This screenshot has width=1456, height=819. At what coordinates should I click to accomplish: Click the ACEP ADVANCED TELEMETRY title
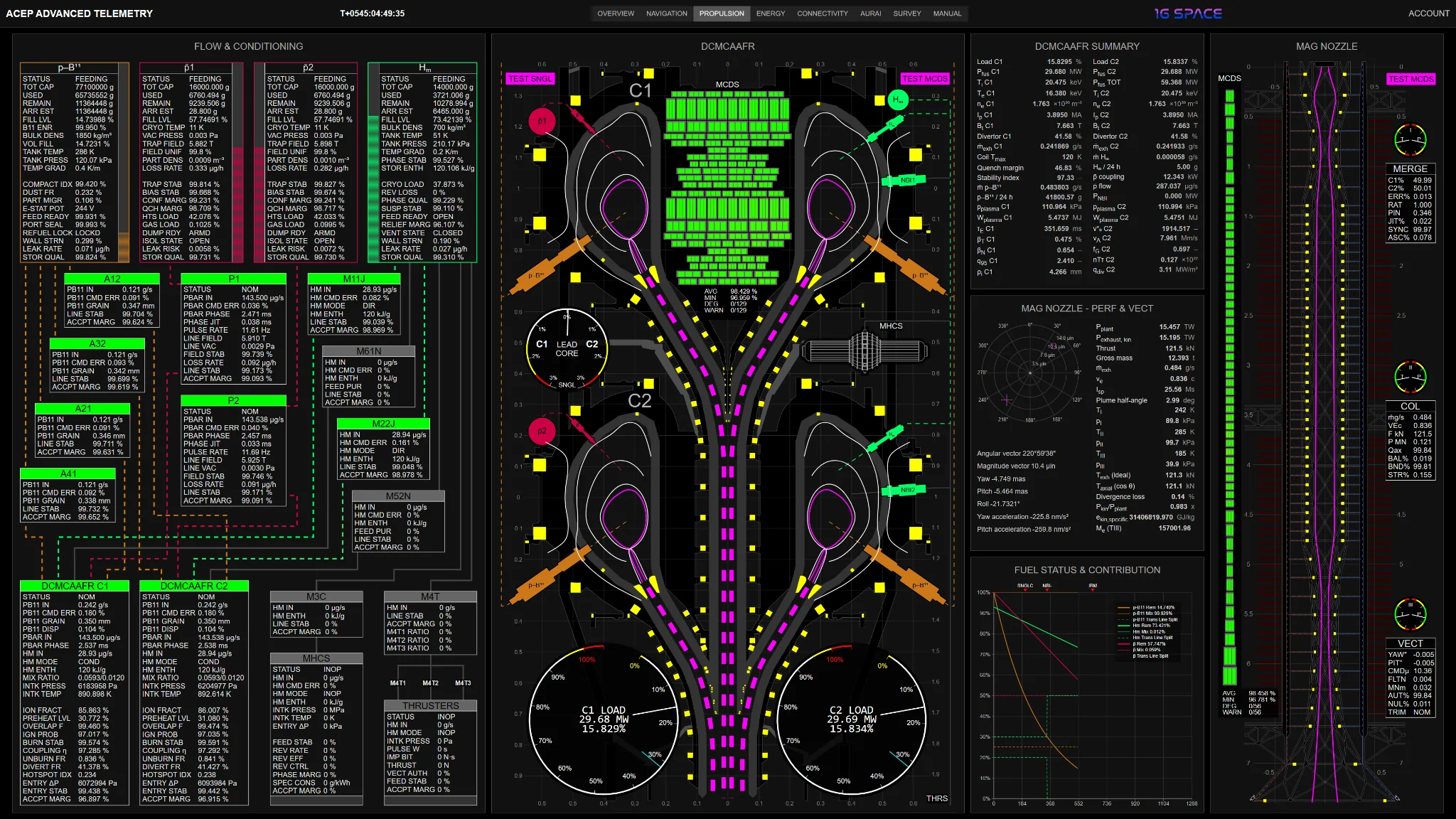[x=79, y=14]
